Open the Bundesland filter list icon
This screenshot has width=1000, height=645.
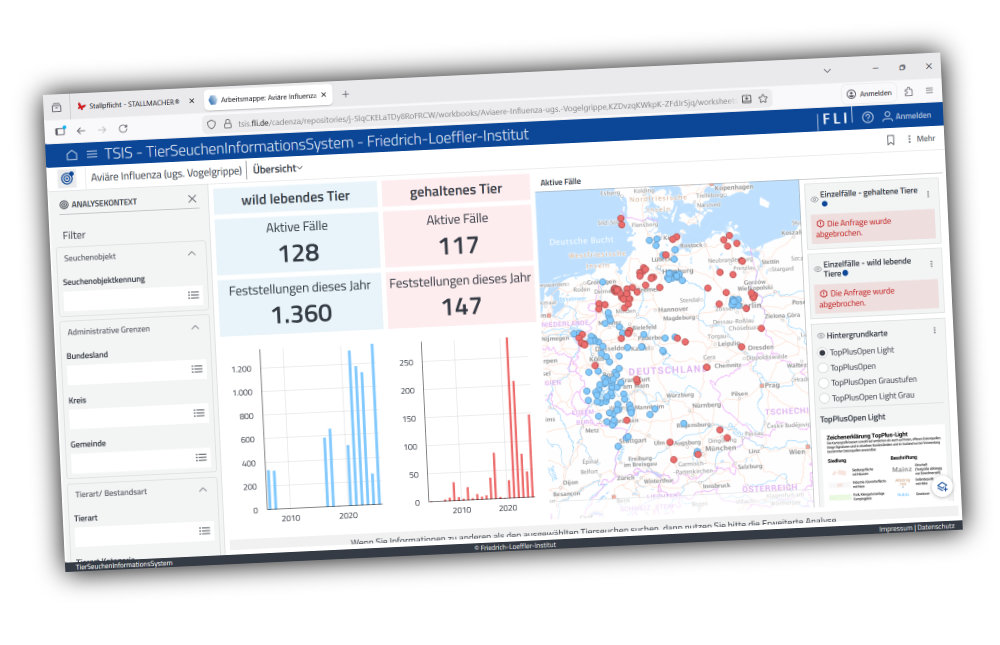(197, 369)
